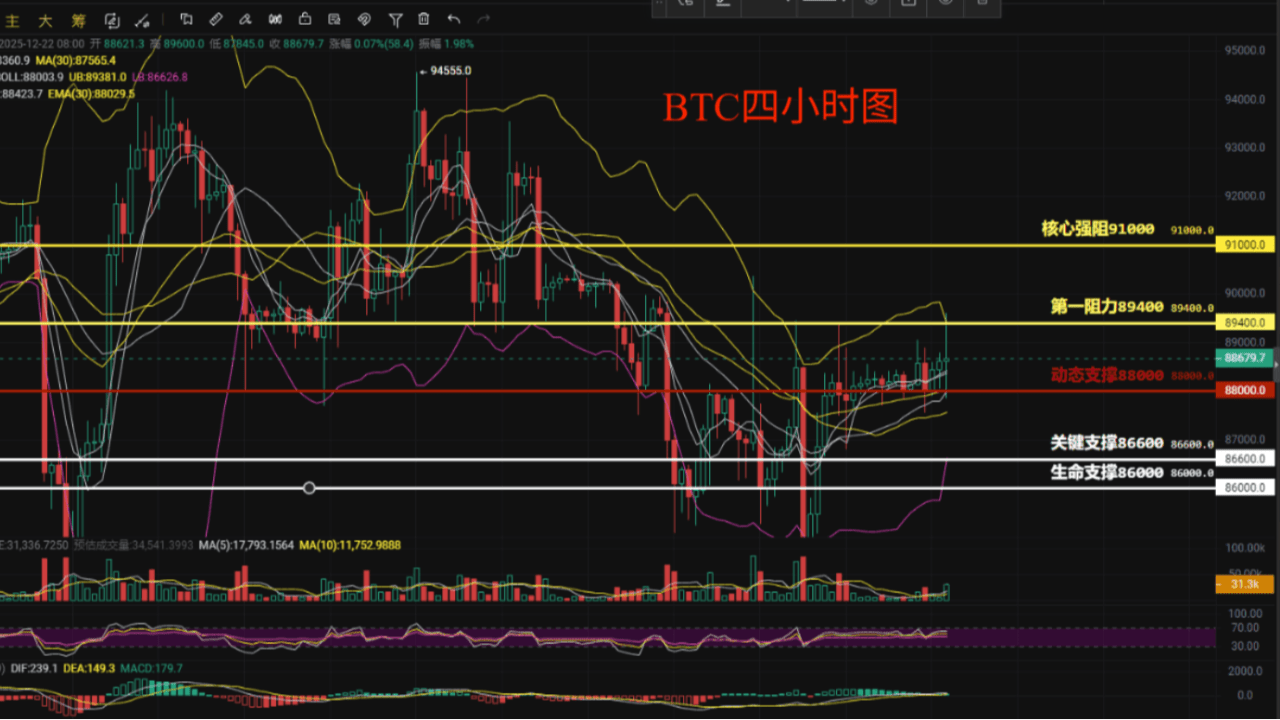Click the red 88000.0 price axis tag
The image size is (1280, 720).
click(1245, 391)
